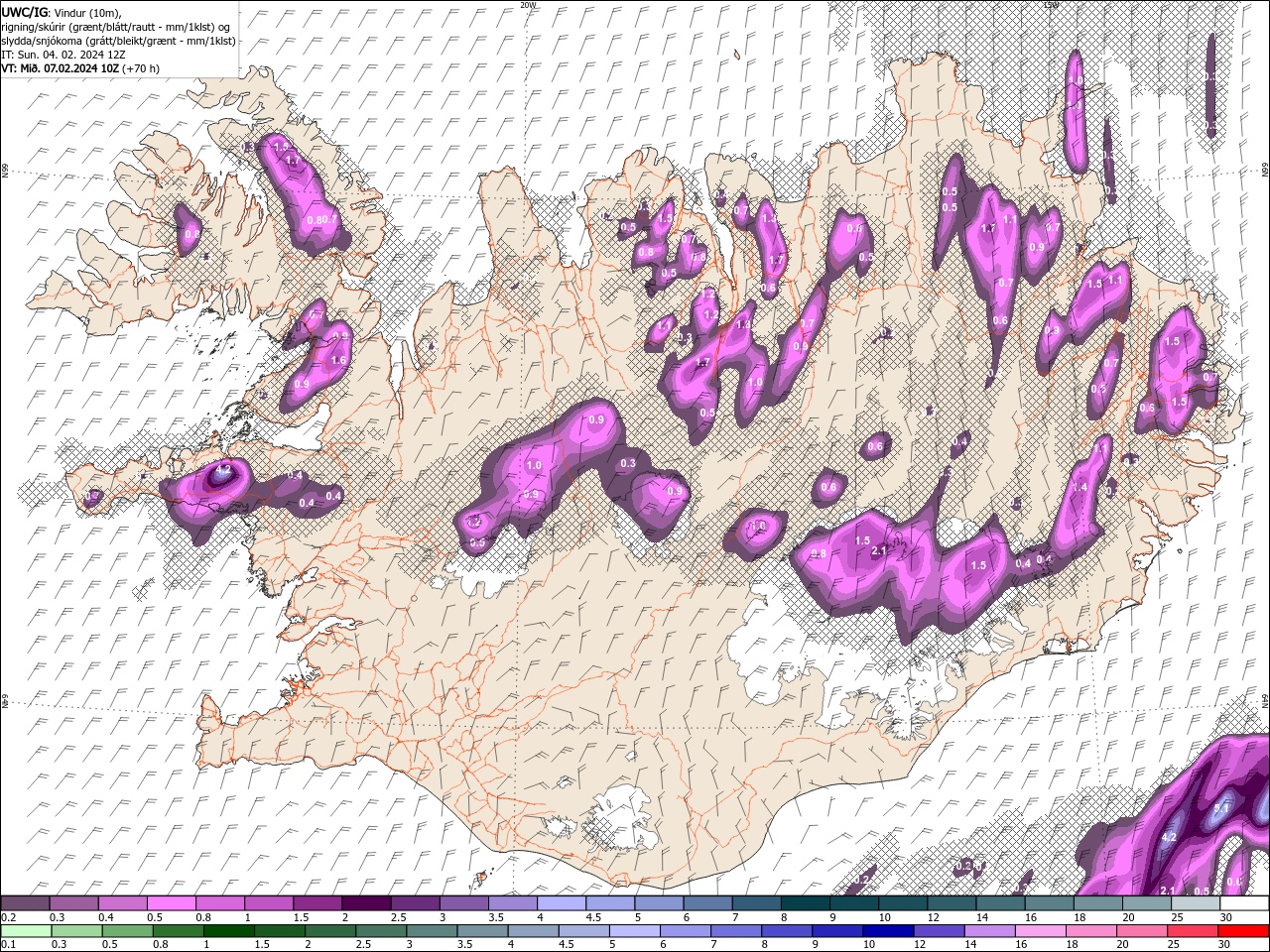The image size is (1270, 952).
Task: Select the 7 blue swatch in bottom legend row
Action: pyautogui.click(x=736, y=931)
